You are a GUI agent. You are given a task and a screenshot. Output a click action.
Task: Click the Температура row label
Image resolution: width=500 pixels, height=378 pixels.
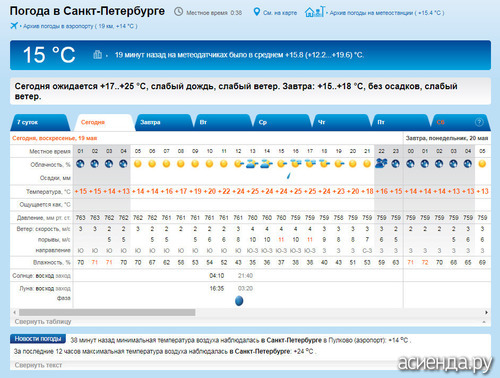coord(48,192)
